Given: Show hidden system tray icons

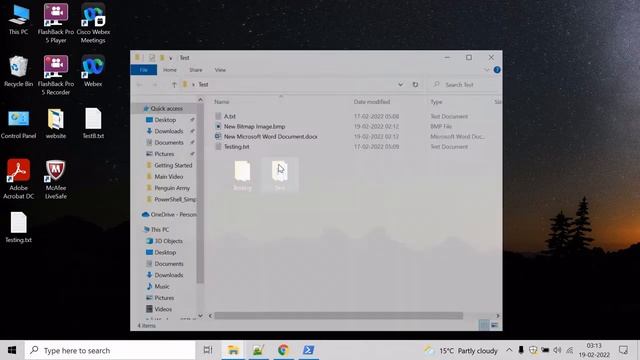Looking at the screenshot, I should 509,350.
